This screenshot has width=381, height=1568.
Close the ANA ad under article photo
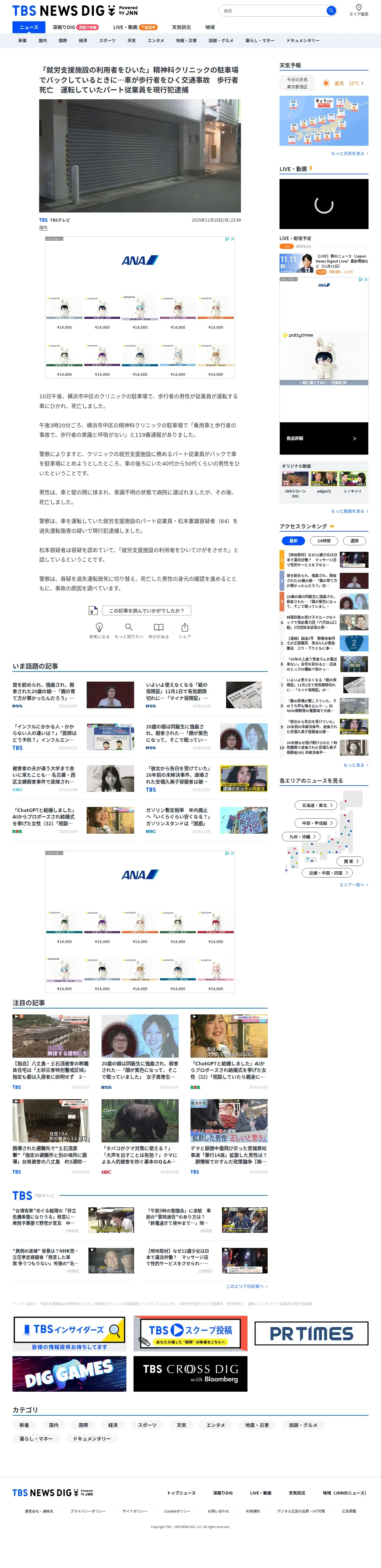pos(232,239)
